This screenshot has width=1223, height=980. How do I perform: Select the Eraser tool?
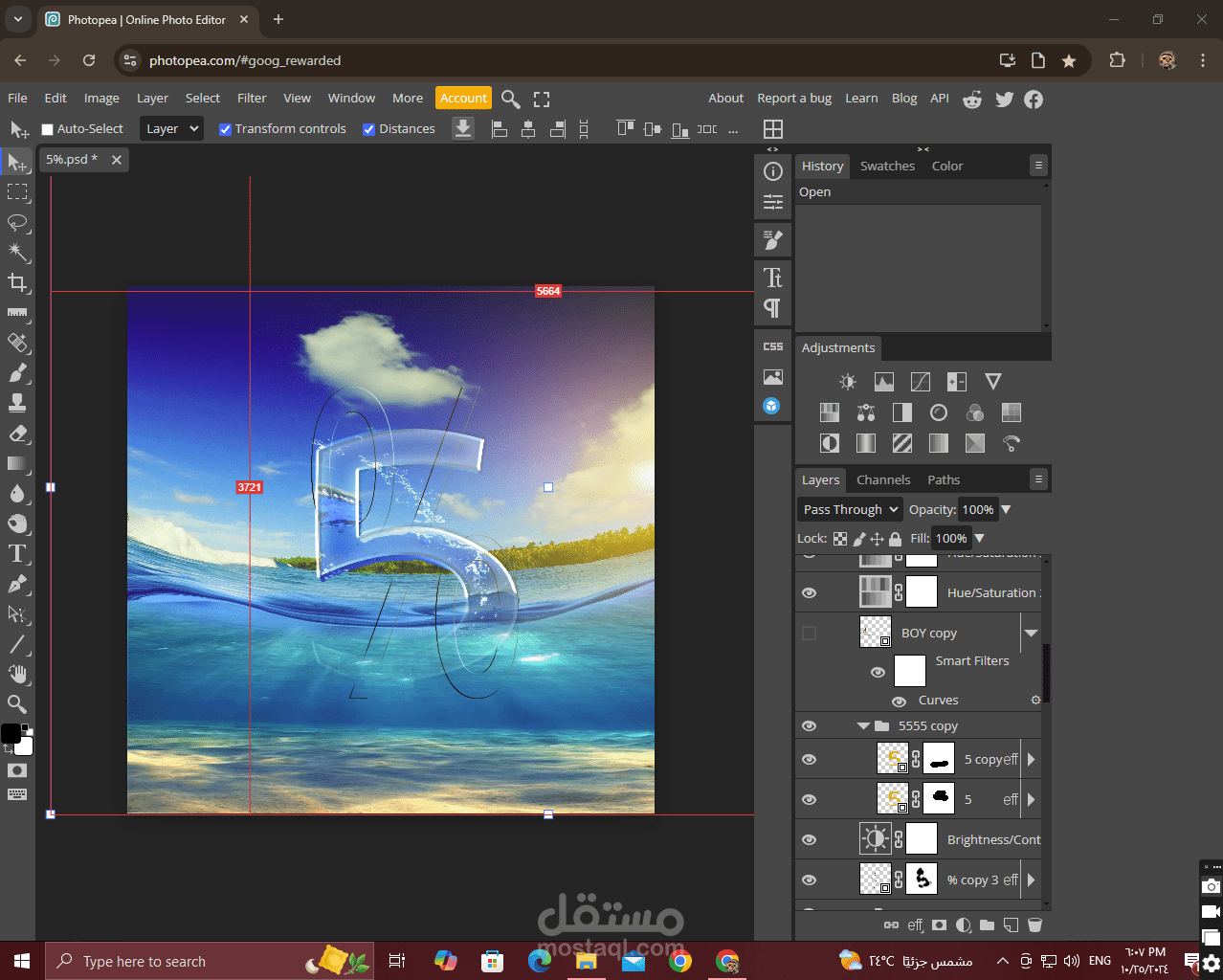pyautogui.click(x=17, y=434)
